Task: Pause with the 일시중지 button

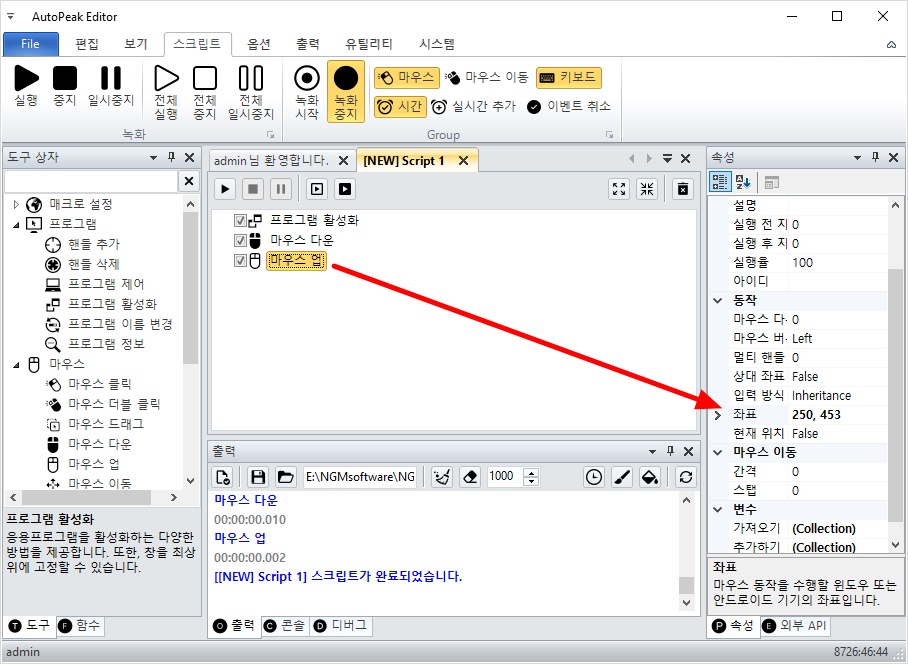Action: coord(111,86)
